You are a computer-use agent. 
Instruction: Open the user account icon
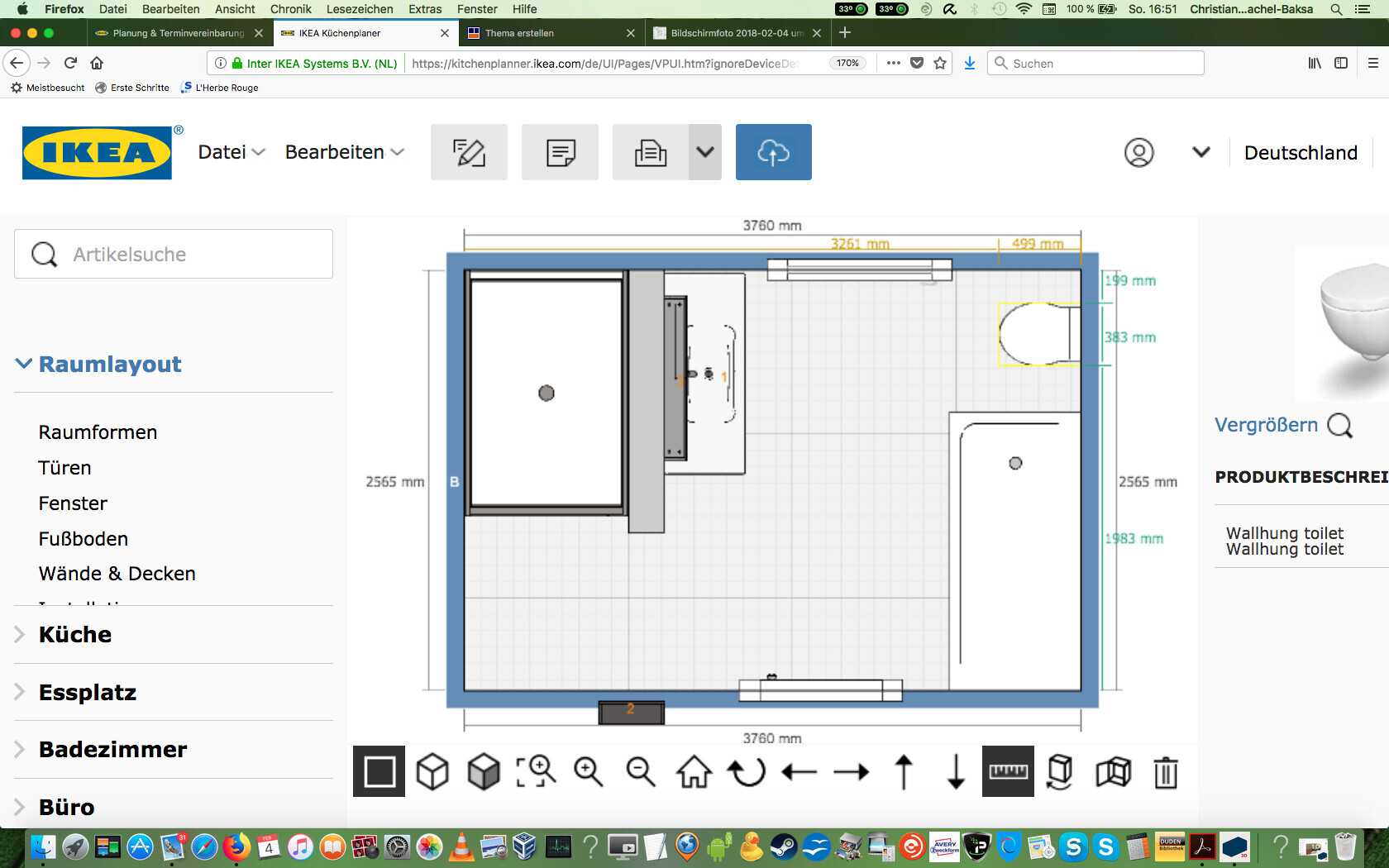(x=1138, y=153)
